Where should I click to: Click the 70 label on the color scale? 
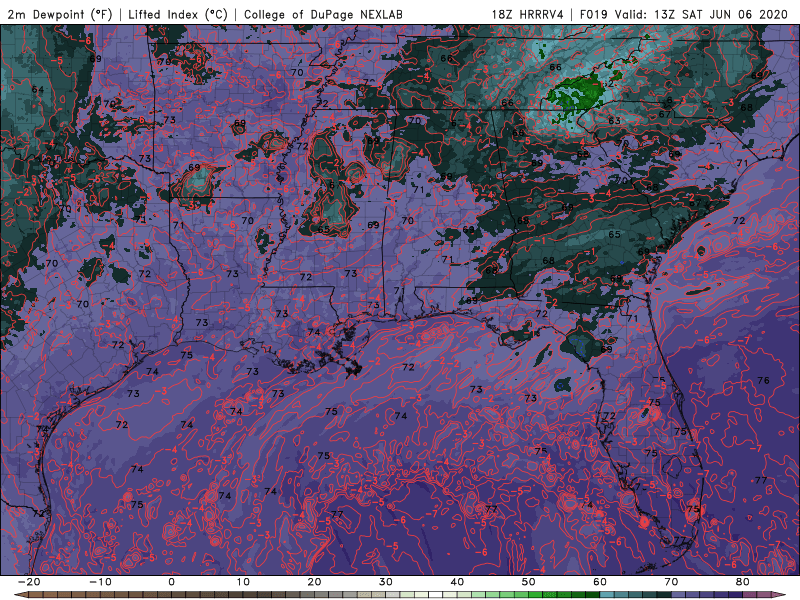(x=671, y=582)
